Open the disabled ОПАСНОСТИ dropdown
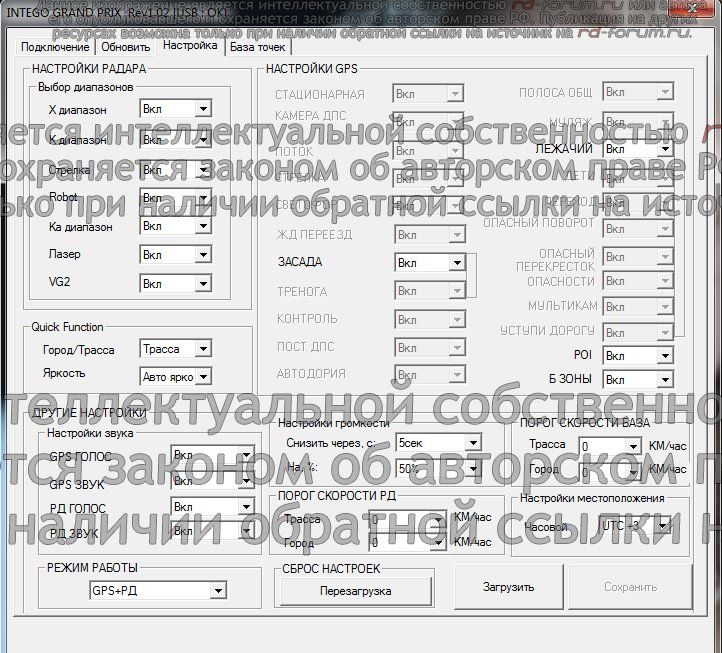The width and height of the screenshot is (722, 653). [x=638, y=281]
